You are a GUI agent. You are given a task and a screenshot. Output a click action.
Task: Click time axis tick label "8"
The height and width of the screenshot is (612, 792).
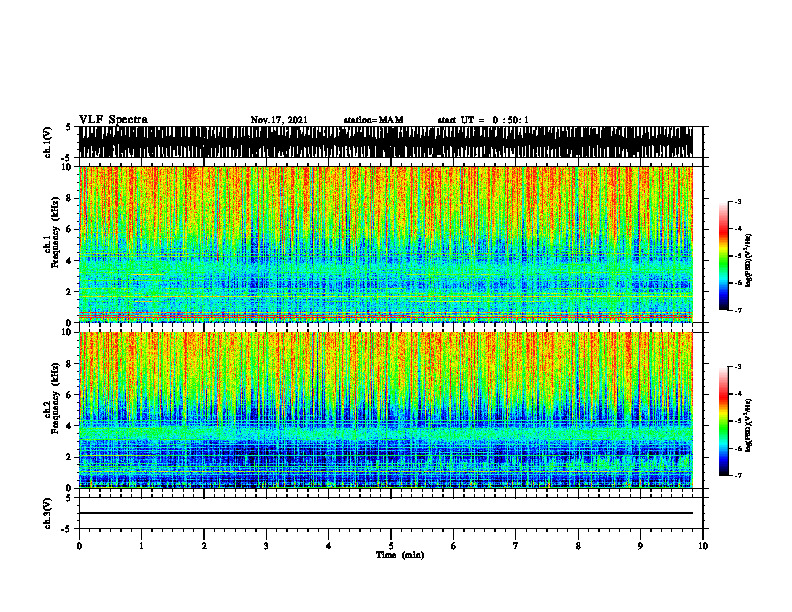click(578, 546)
